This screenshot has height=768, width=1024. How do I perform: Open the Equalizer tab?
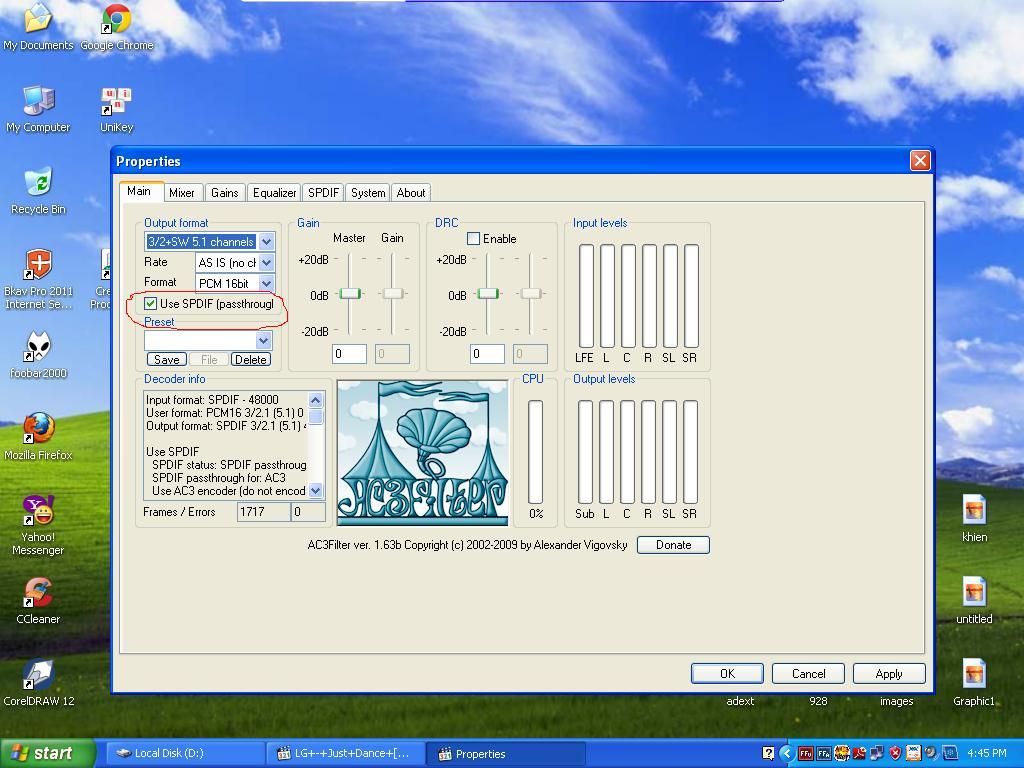click(x=274, y=193)
